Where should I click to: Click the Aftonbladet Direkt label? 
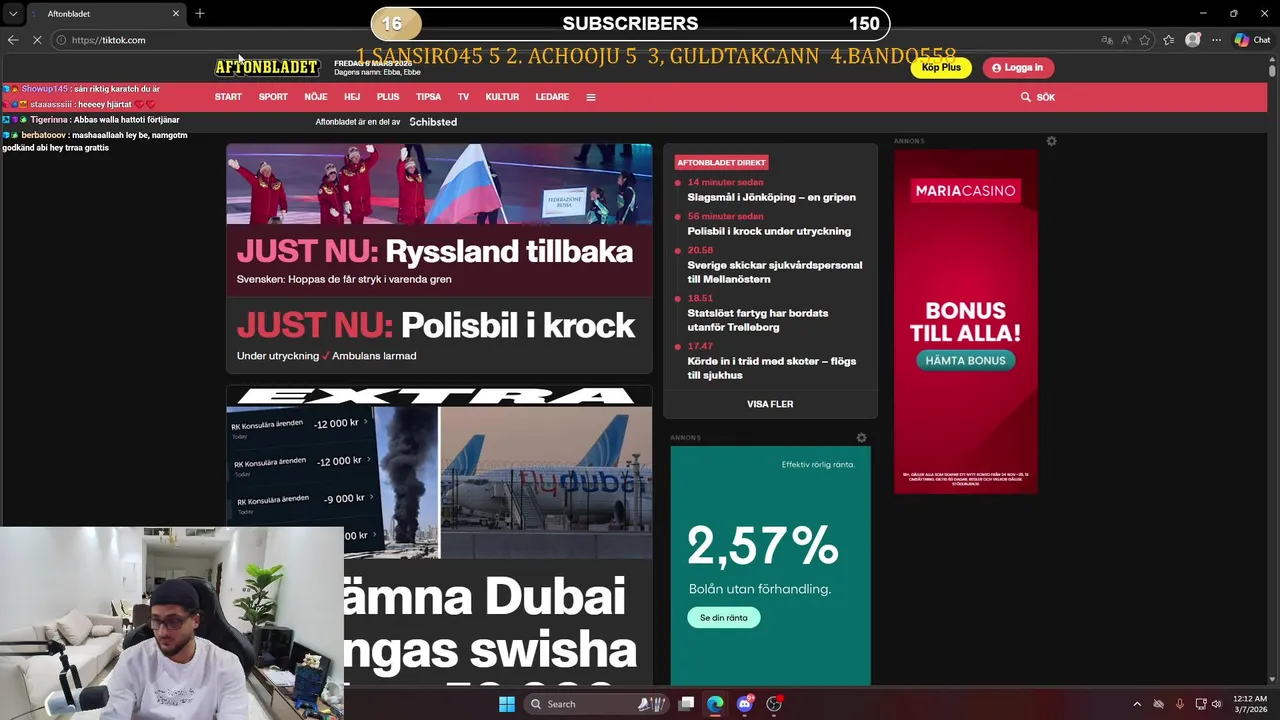coord(721,162)
